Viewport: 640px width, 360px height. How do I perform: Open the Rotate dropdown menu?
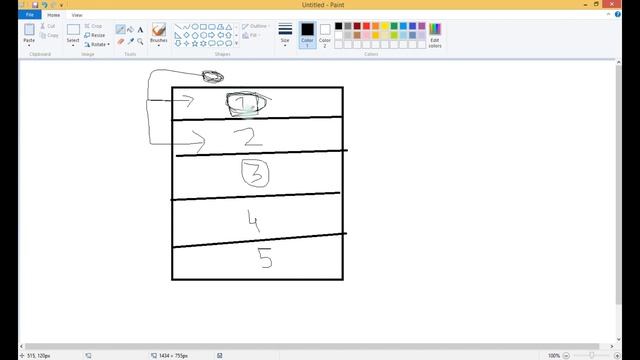pos(97,44)
